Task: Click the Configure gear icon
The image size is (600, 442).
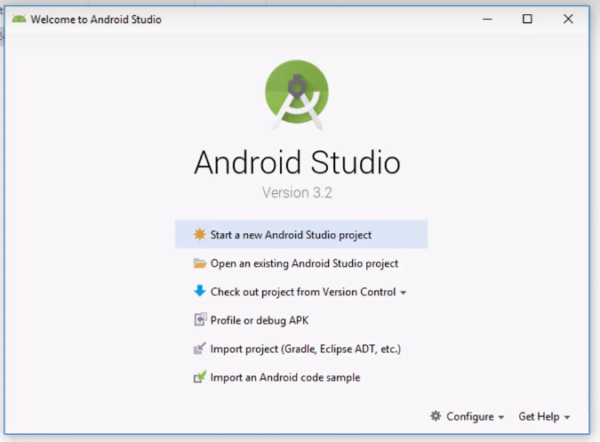Action: click(435, 416)
